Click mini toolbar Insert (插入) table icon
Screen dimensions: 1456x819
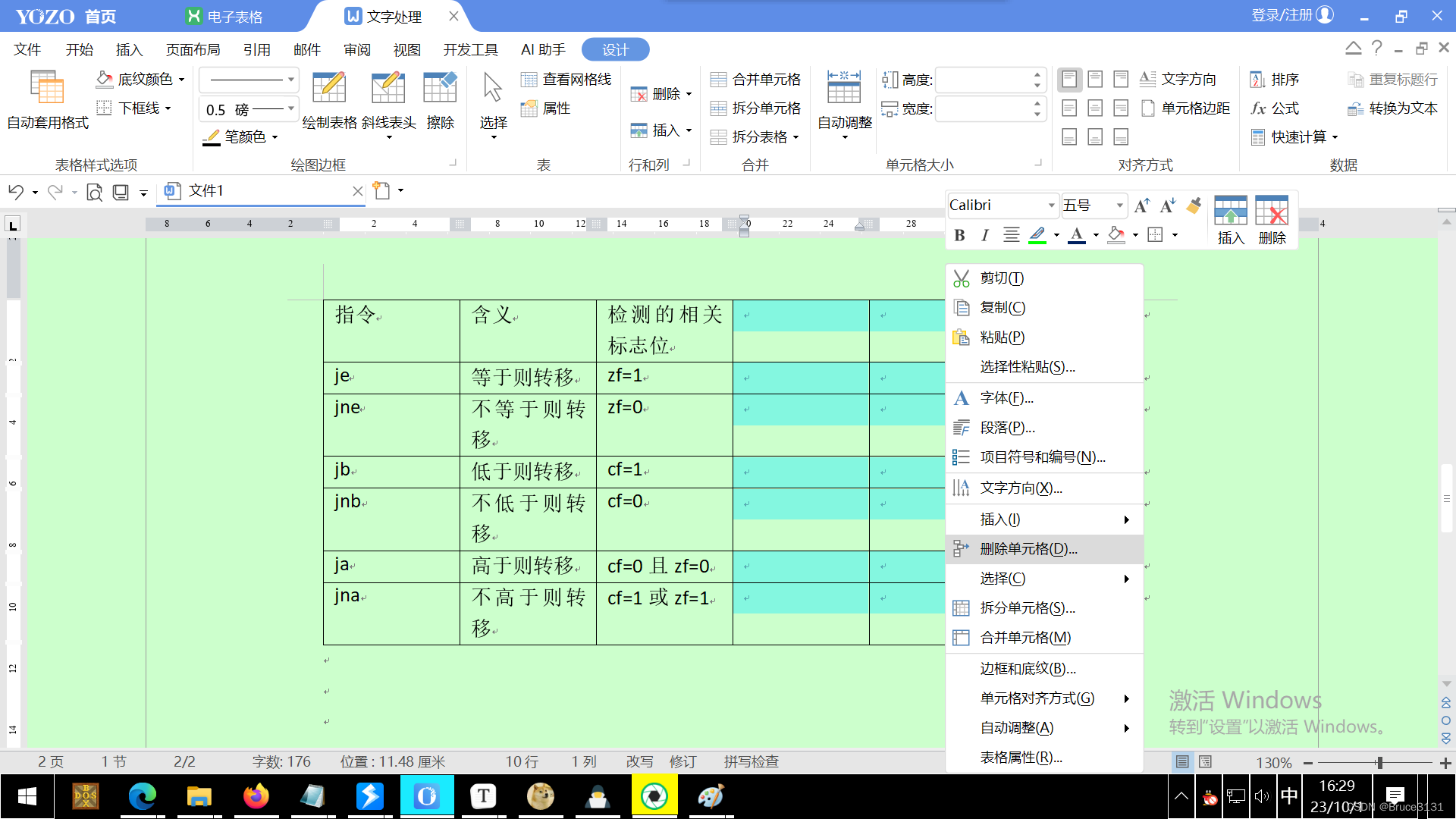click(1230, 212)
